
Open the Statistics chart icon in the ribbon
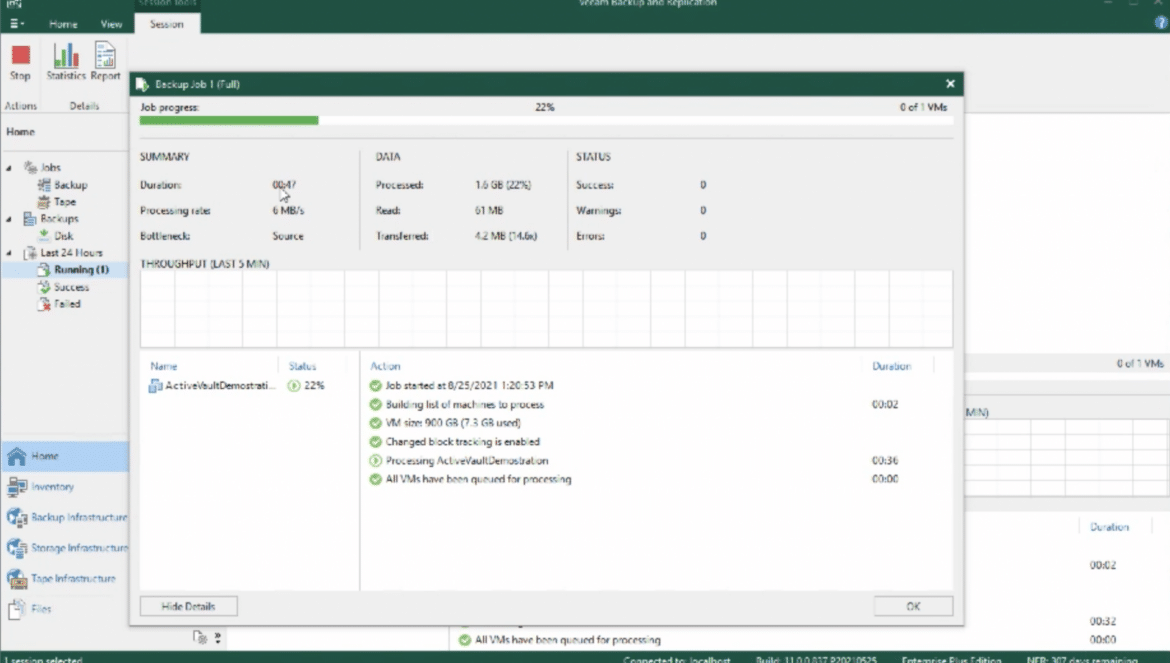click(x=66, y=55)
